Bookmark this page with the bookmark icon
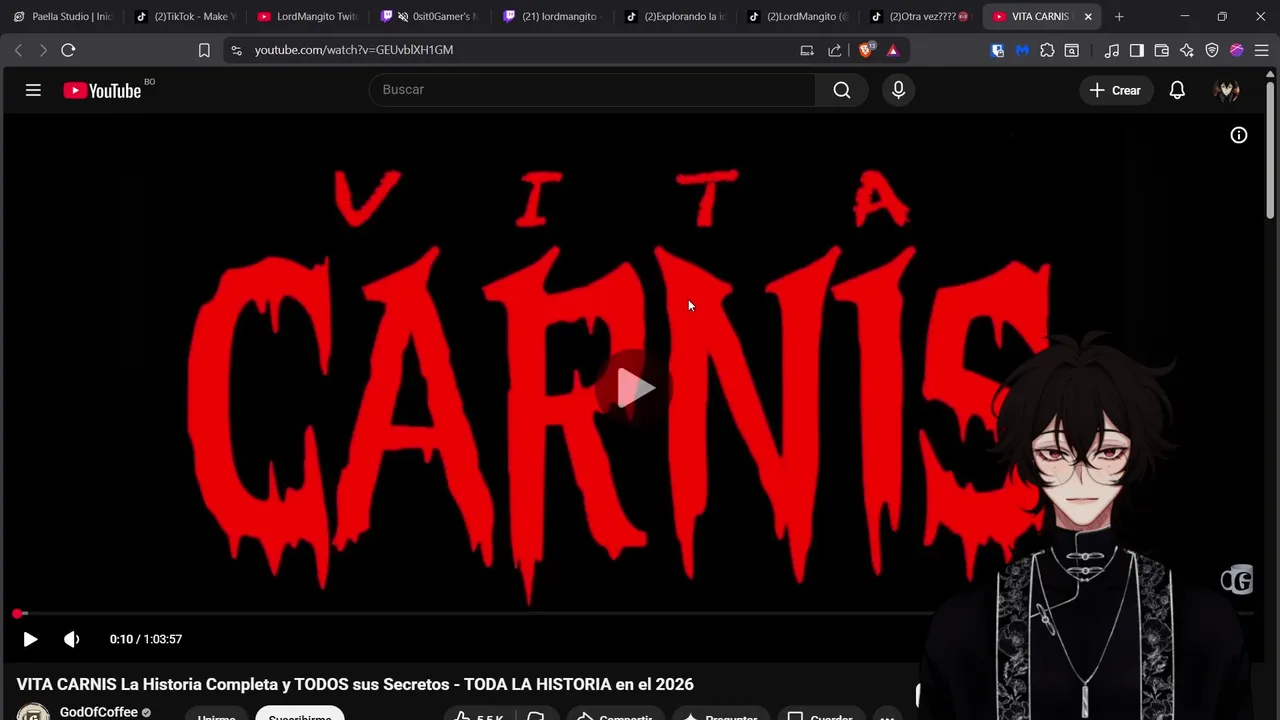 [204, 50]
